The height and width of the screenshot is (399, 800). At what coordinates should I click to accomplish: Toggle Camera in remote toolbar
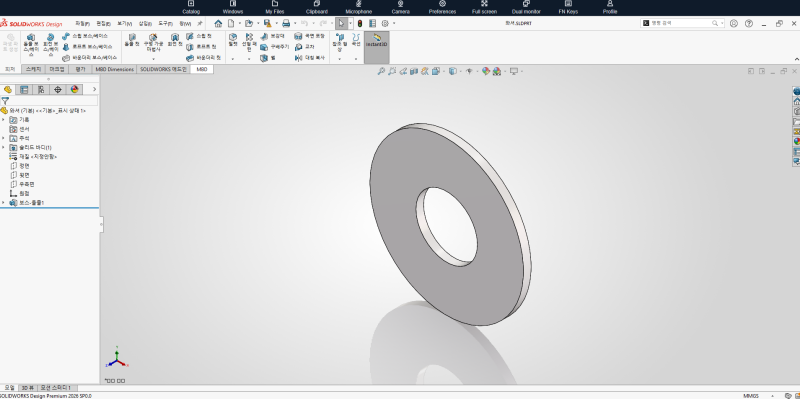(401, 7)
